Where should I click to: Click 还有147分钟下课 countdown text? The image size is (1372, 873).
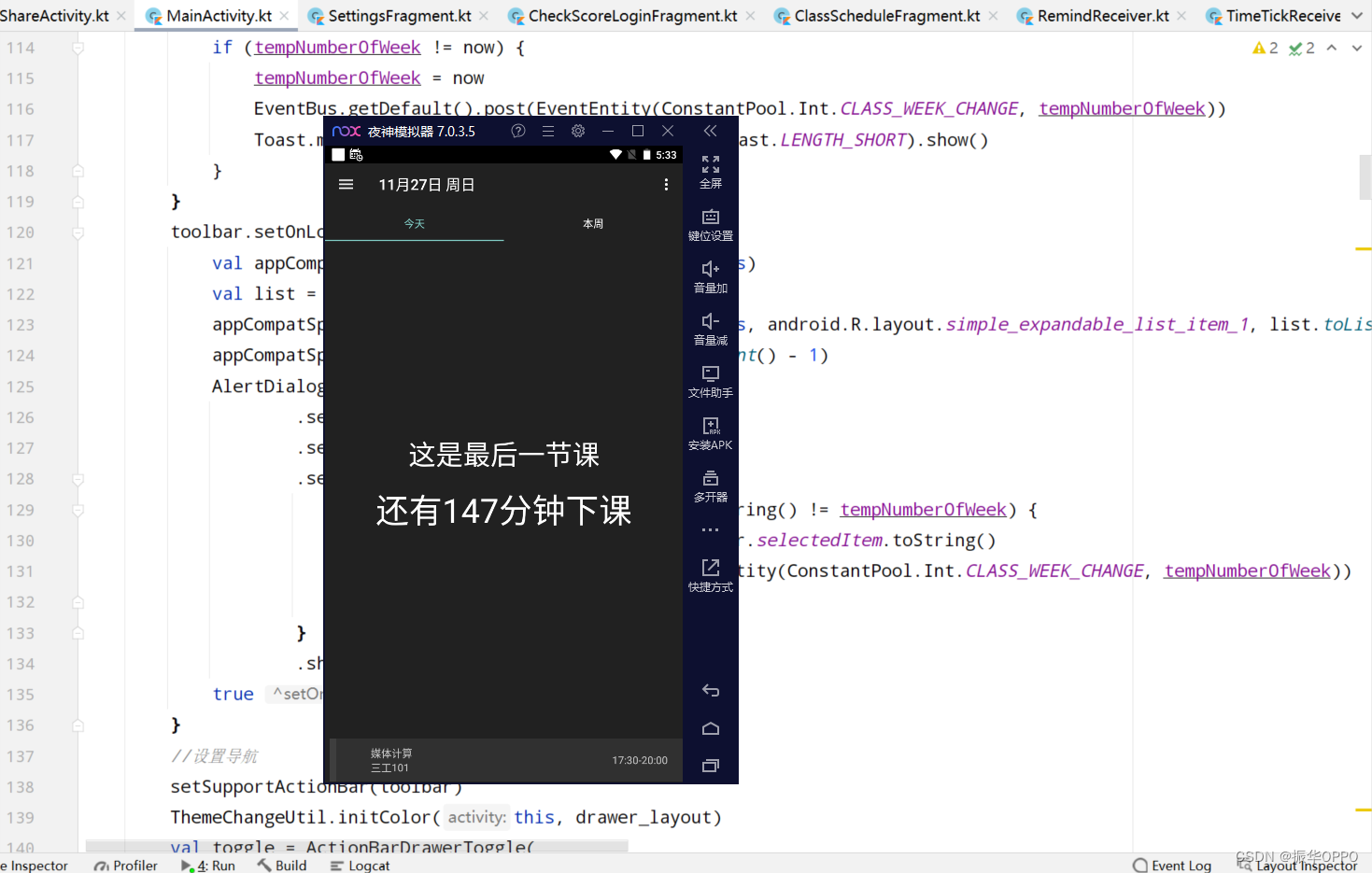pos(504,511)
